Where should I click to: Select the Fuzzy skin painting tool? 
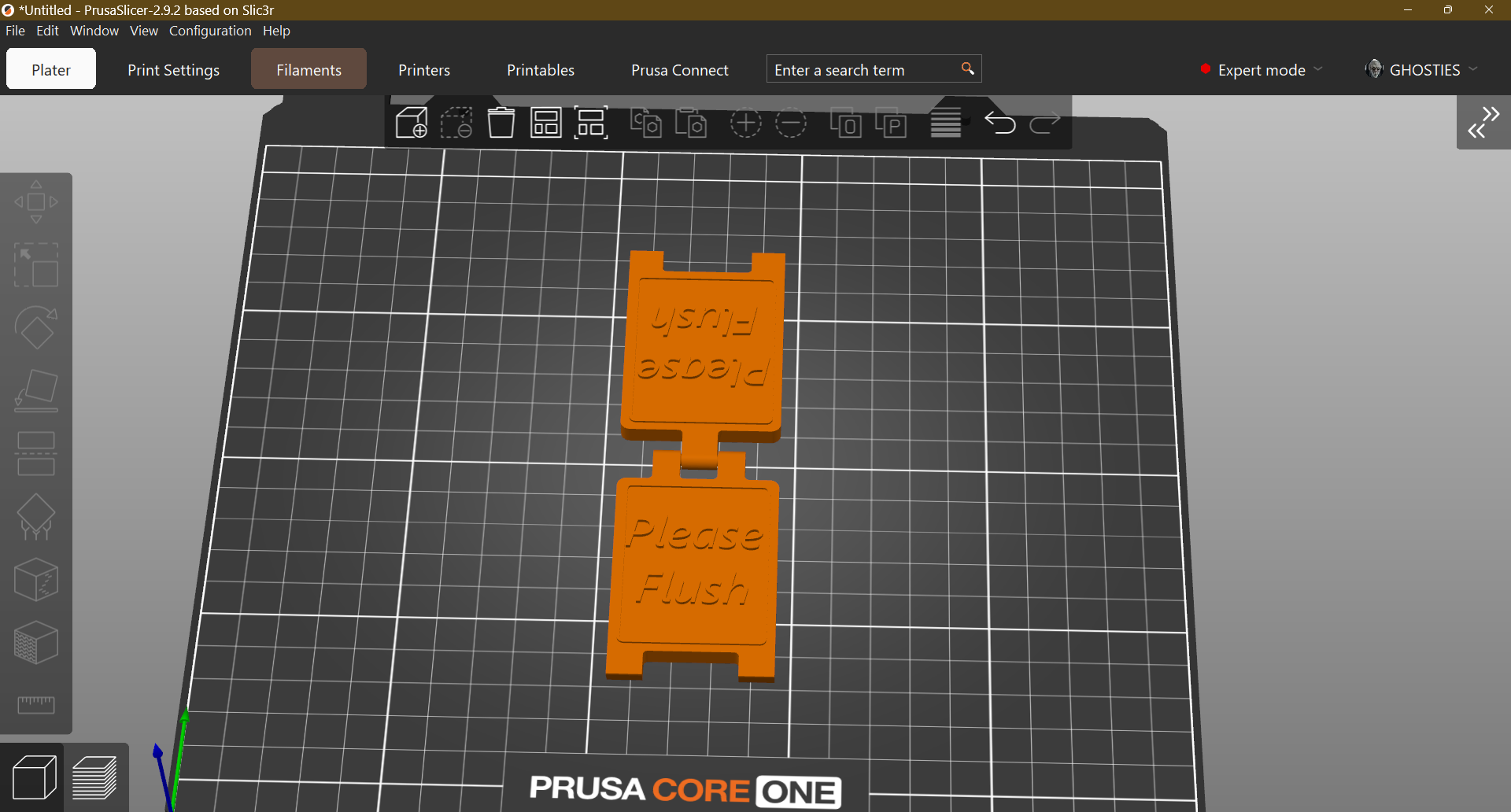coord(36,643)
